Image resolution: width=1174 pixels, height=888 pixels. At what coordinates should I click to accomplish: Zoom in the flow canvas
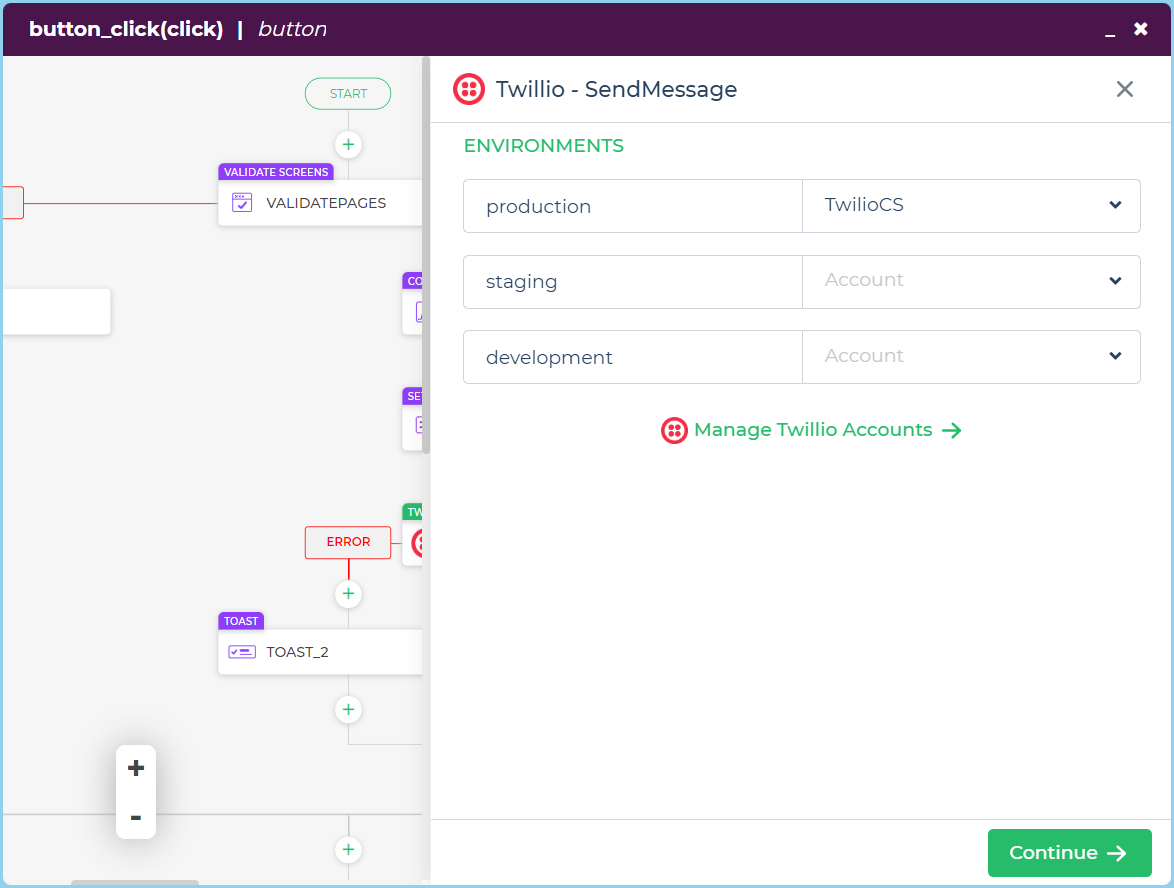pos(136,768)
